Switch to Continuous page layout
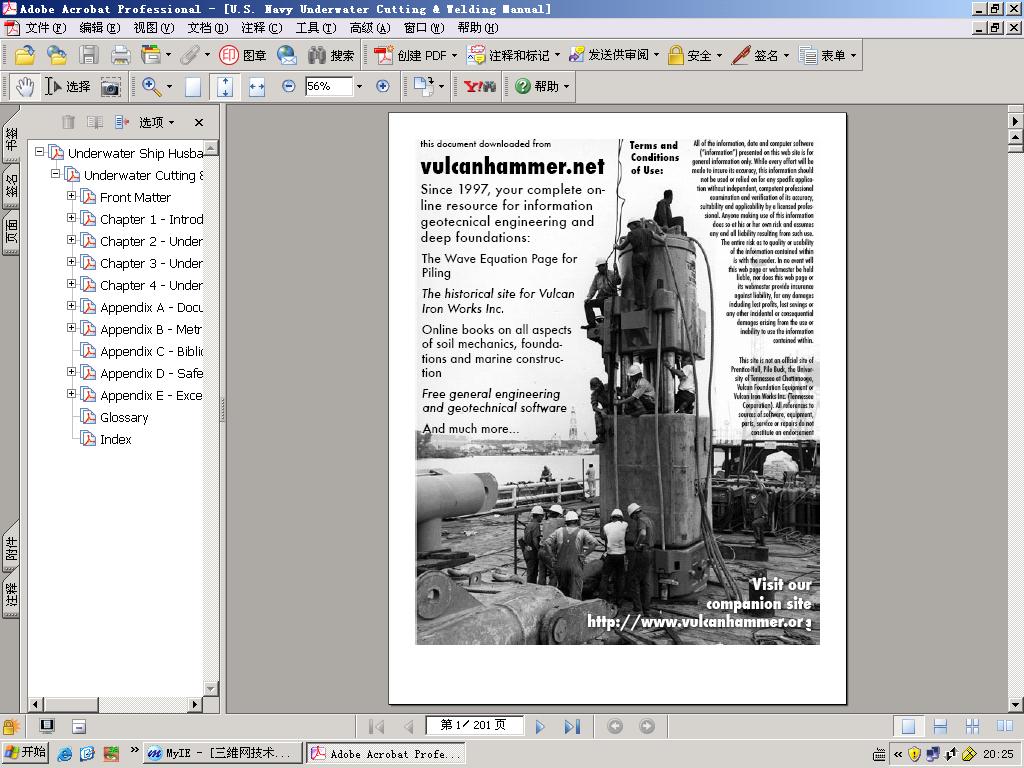Viewport: 1024px width, 768px height. (x=940, y=726)
